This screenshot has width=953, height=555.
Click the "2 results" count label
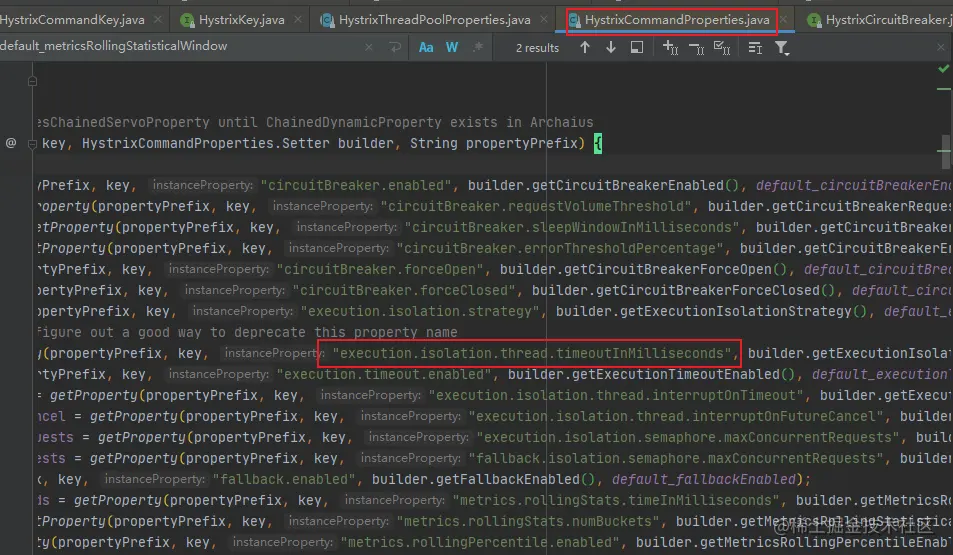click(x=537, y=48)
